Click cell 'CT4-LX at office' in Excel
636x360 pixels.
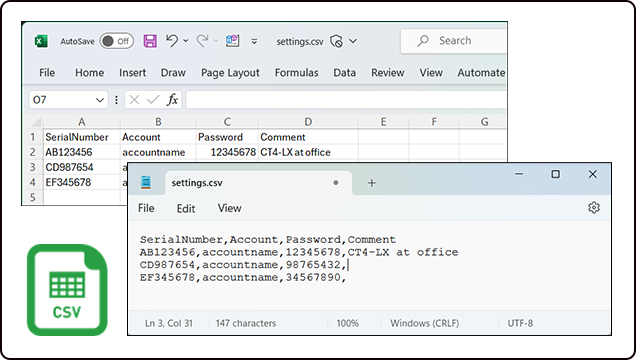pos(308,152)
